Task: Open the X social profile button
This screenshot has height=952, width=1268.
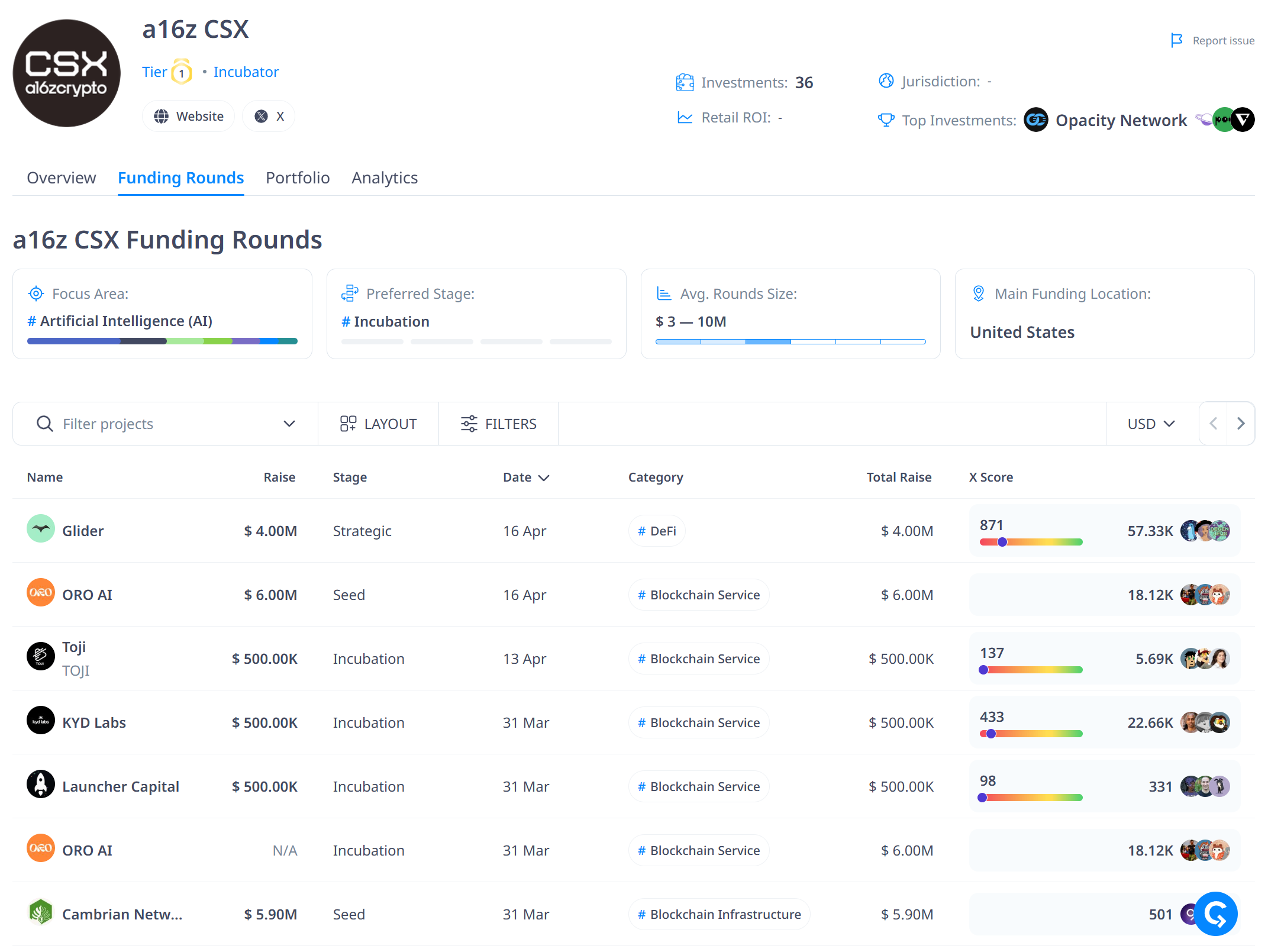Action: 269,117
